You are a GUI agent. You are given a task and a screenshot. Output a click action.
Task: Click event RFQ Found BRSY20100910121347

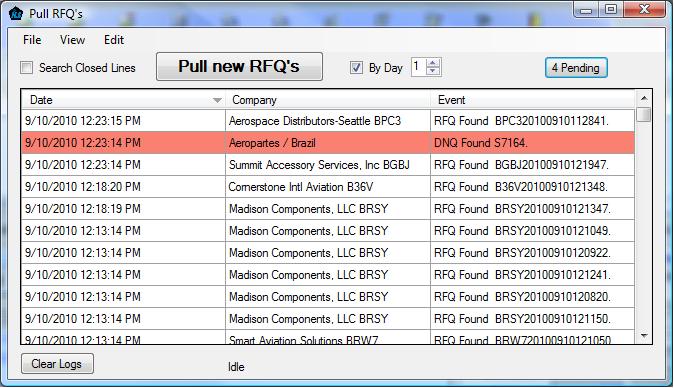coord(533,209)
